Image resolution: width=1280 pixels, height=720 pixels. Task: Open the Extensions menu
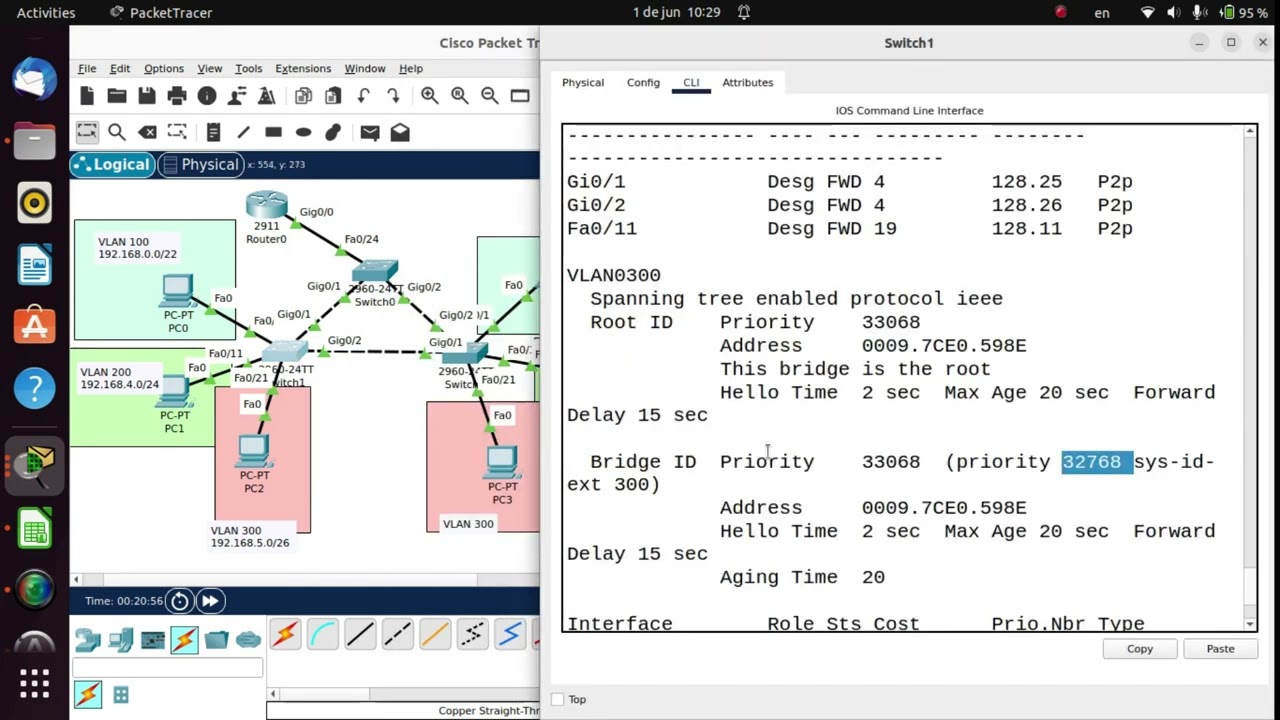coord(303,69)
